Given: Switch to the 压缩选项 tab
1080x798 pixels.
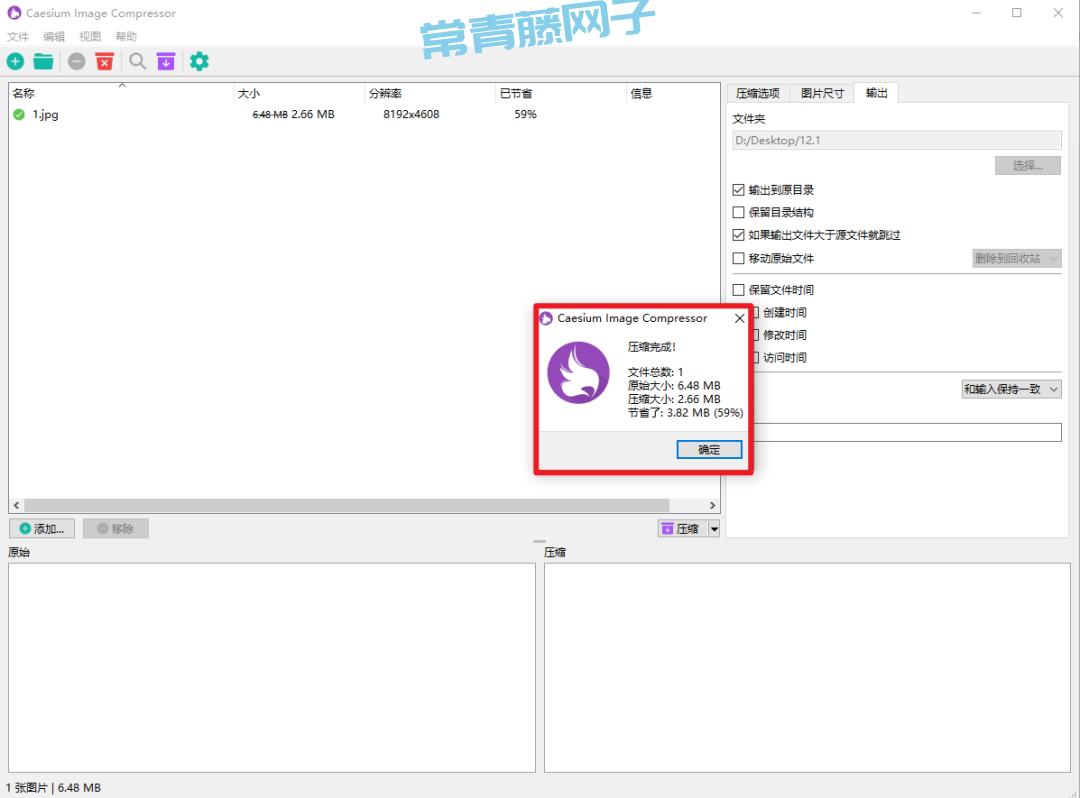Looking at the screenshot, I should pos(757,93).
